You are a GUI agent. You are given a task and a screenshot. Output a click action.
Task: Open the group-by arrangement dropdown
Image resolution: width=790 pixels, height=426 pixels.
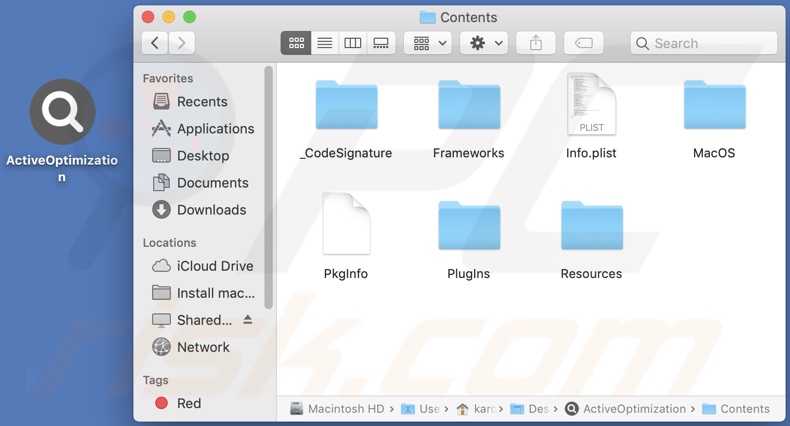point(430,43)
